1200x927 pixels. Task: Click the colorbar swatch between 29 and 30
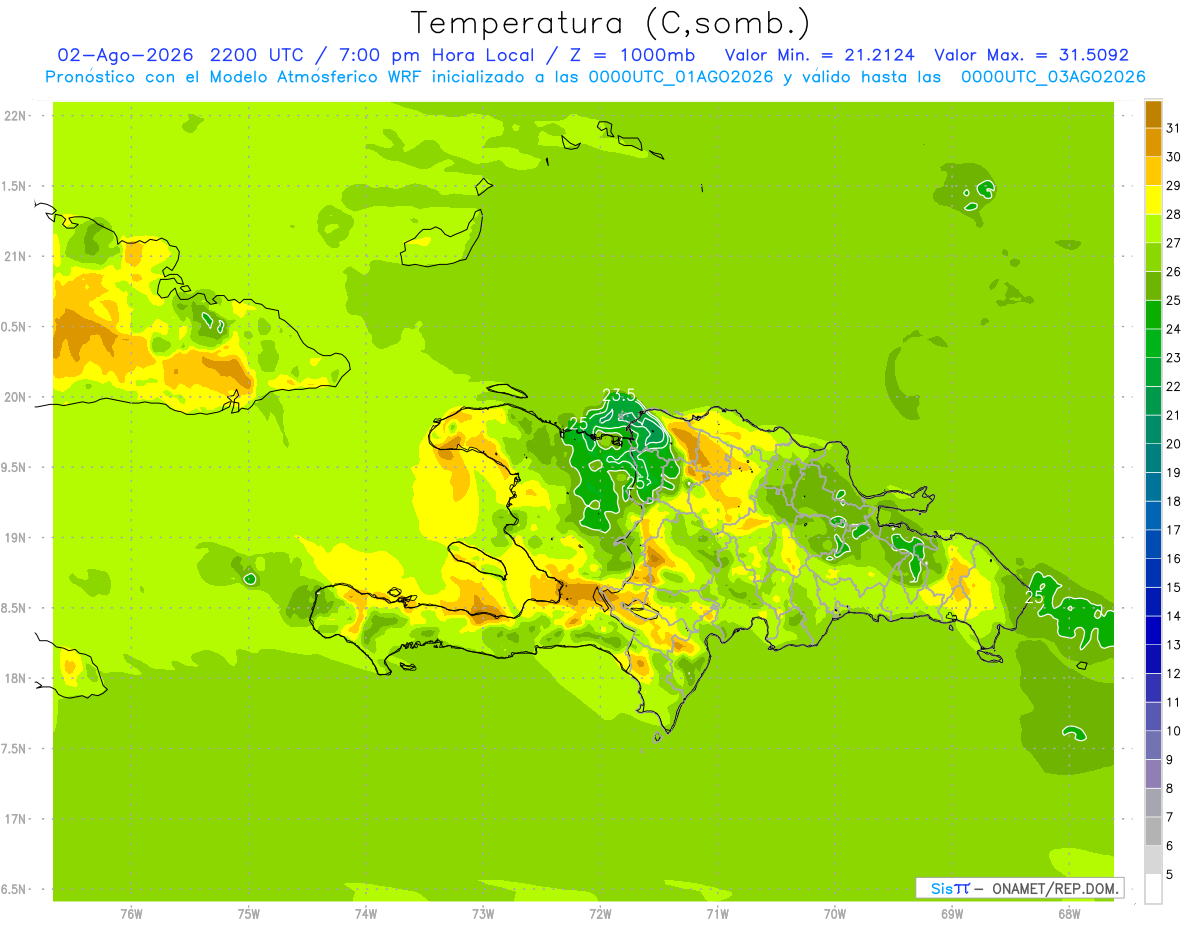point(1153,171)
